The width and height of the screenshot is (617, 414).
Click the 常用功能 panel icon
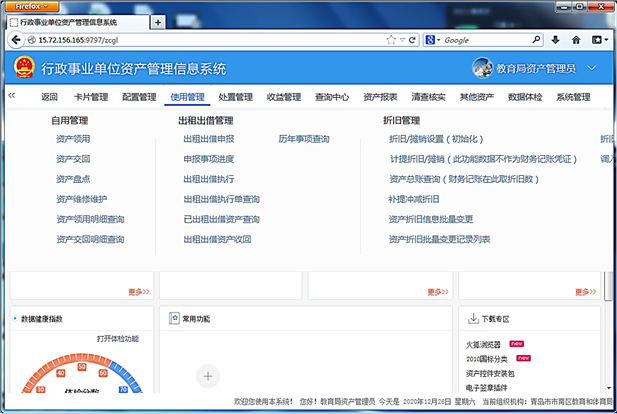point(174,318)
